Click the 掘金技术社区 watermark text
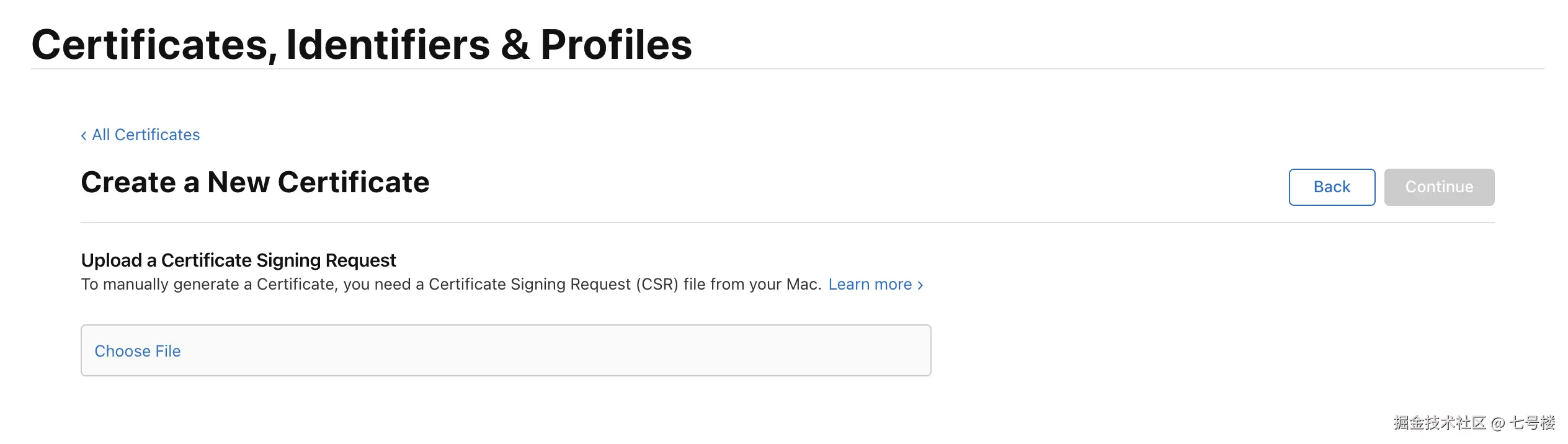 (x=1439, y=423)
